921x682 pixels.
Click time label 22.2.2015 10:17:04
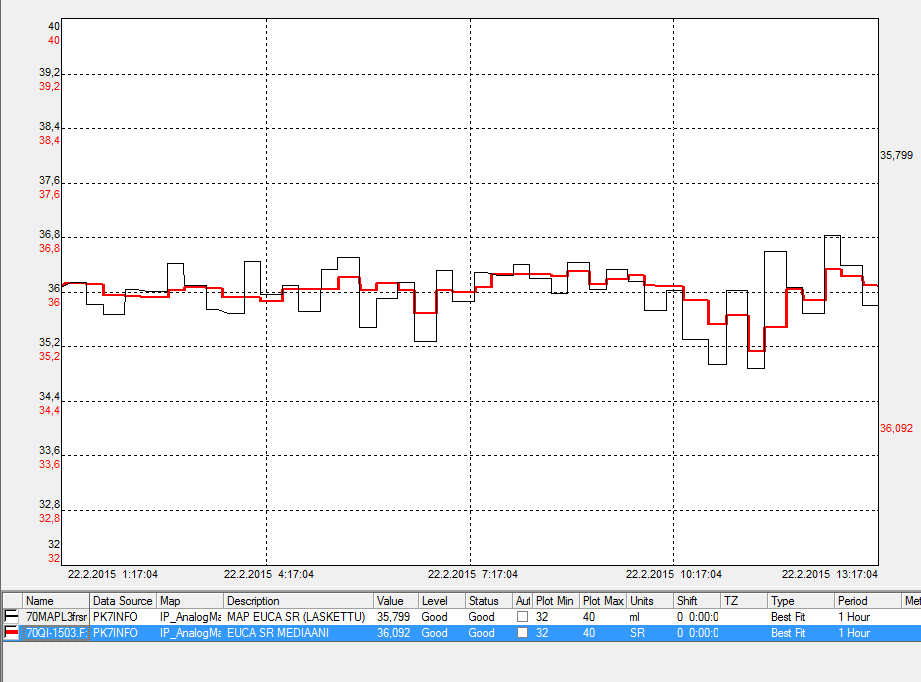674,574
